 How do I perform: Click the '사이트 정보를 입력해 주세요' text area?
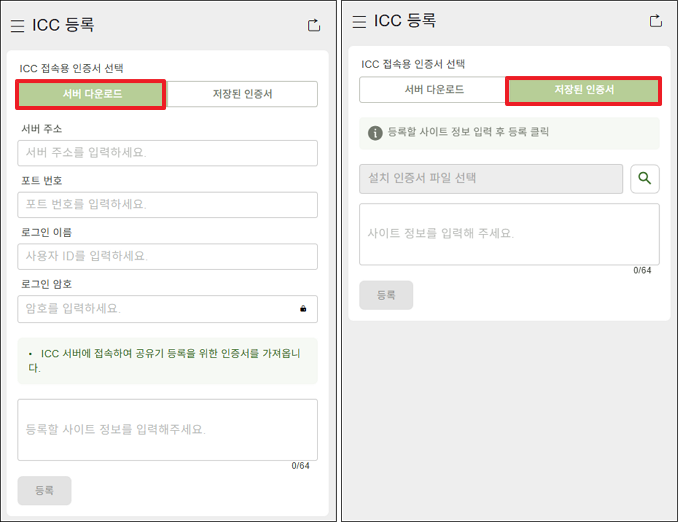(509, 234)
